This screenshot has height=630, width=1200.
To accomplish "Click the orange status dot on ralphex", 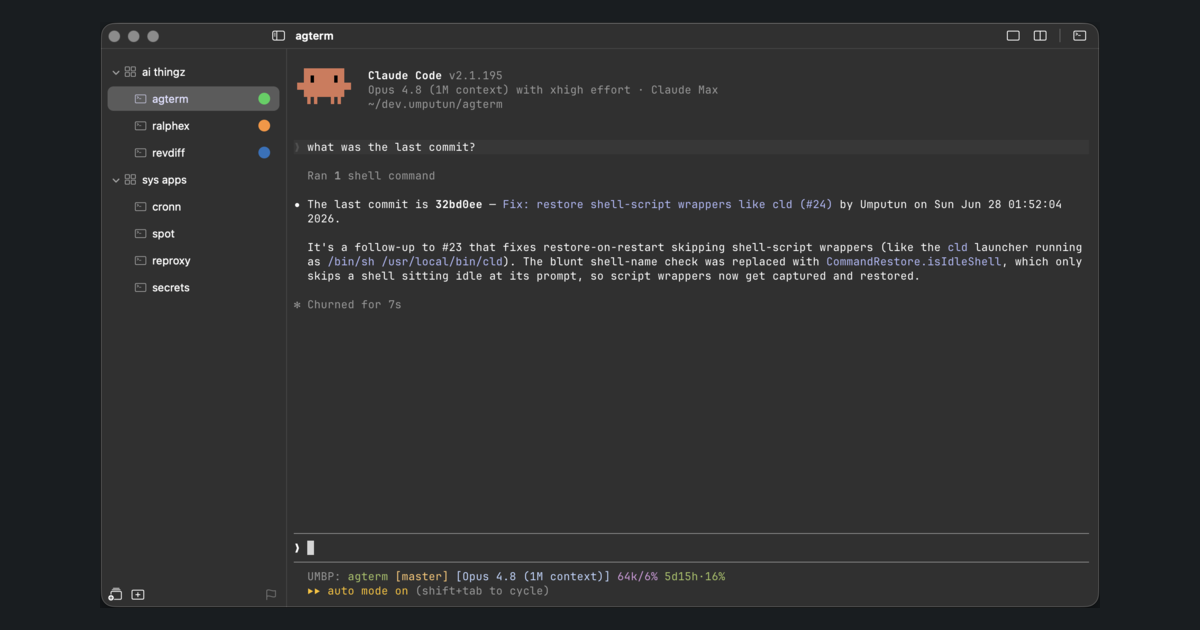I will tap(264, 126).
